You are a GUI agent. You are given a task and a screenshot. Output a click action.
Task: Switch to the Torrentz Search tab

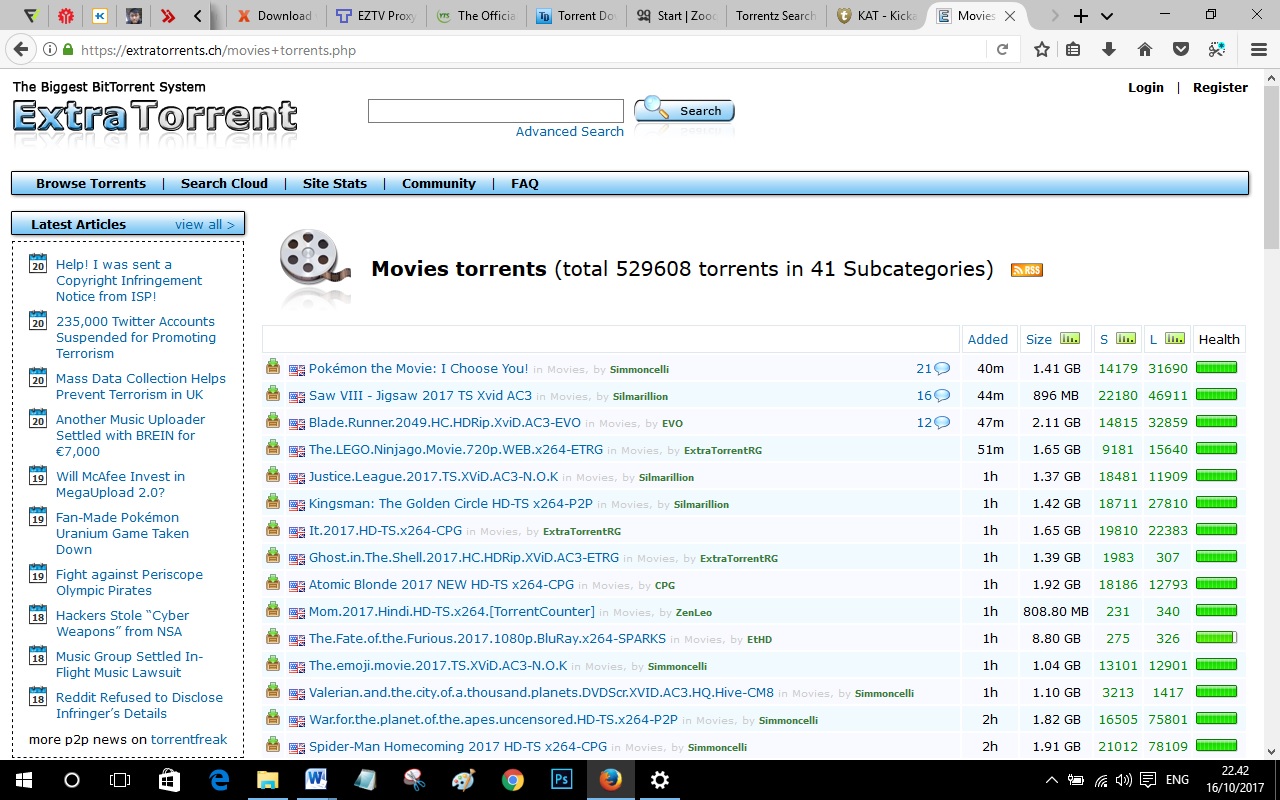775,16
